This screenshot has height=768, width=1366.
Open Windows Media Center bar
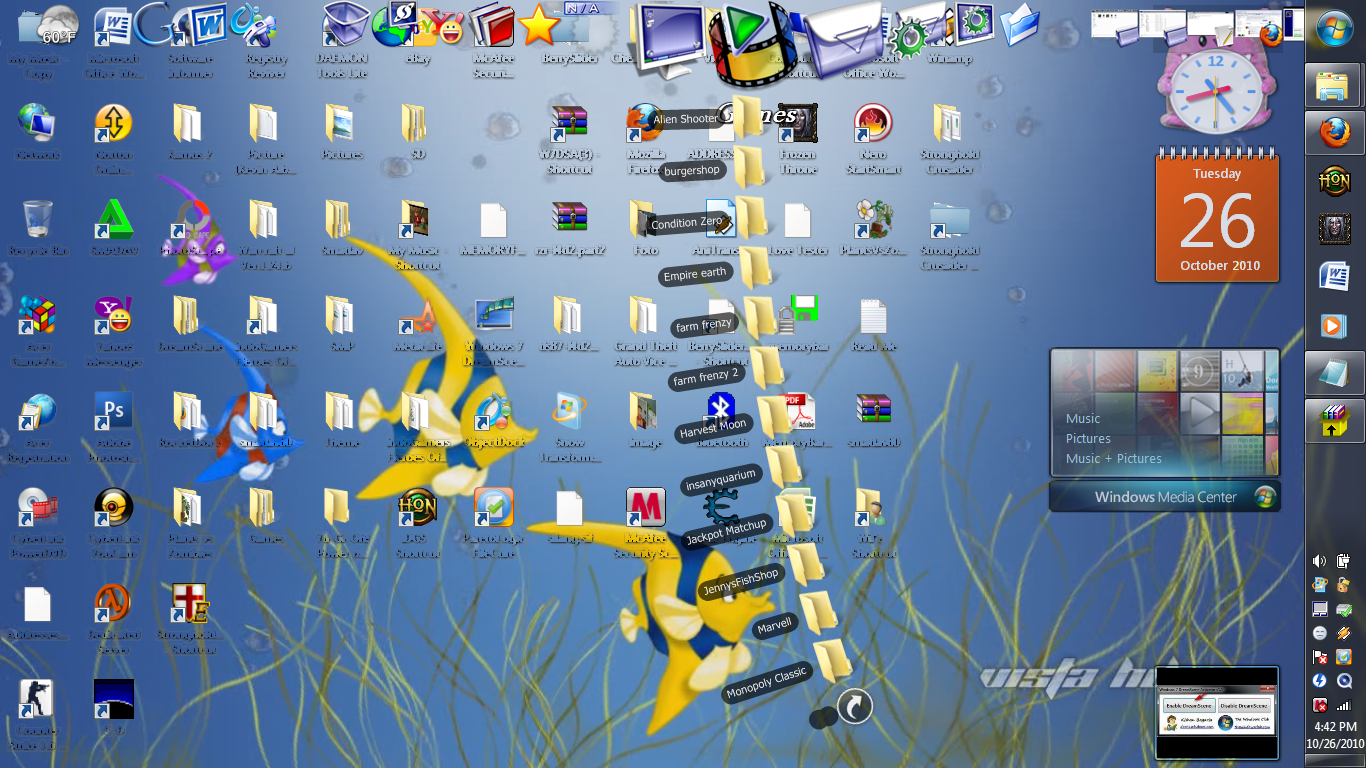pos(1165,497)
